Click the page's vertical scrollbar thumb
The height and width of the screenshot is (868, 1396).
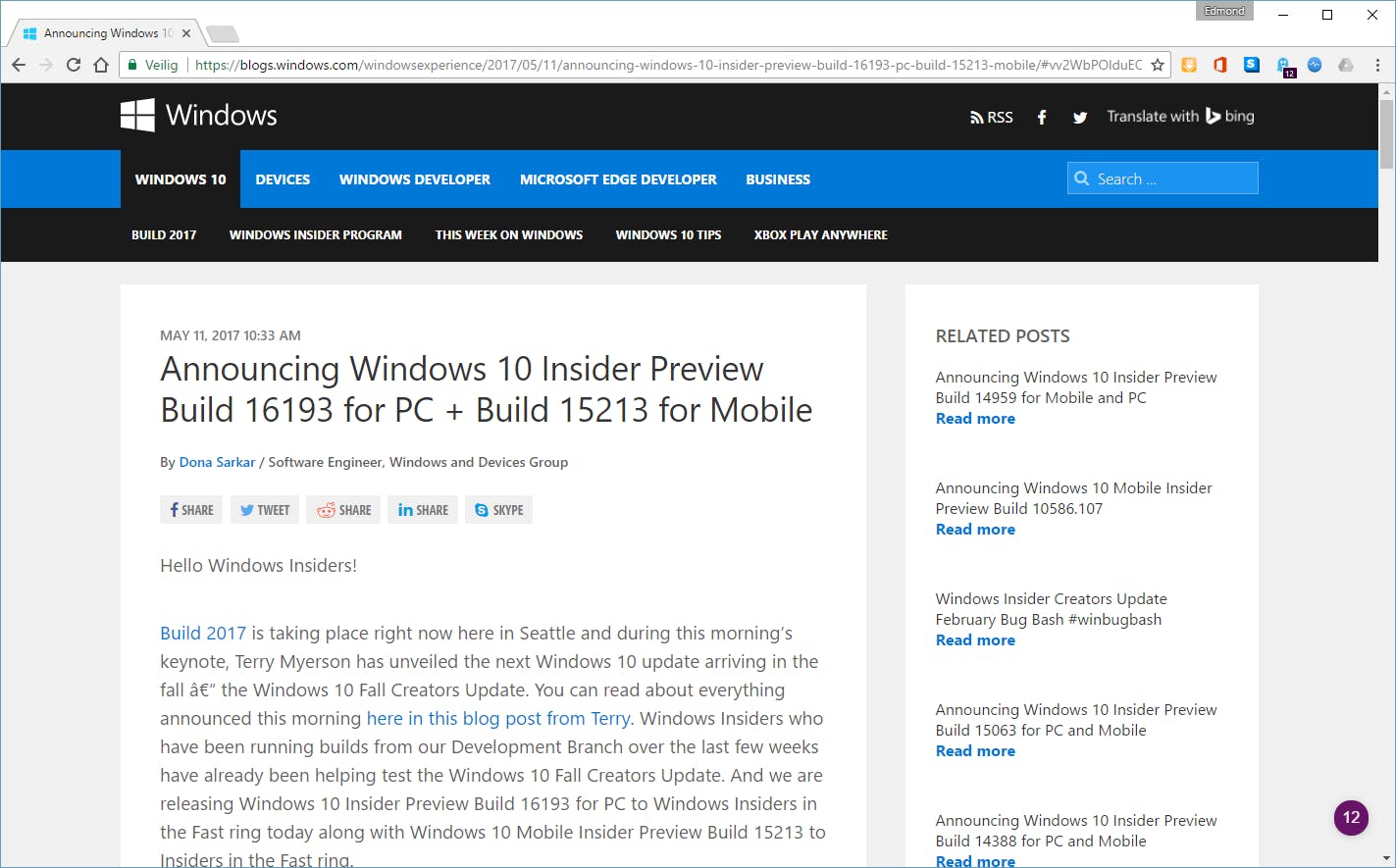coord(1386,134)
